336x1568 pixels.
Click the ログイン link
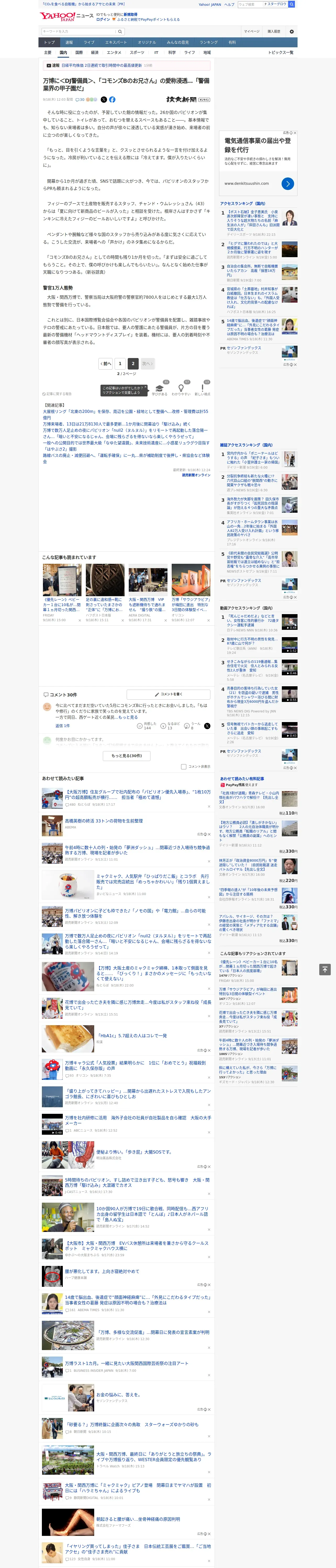(103, 20)
